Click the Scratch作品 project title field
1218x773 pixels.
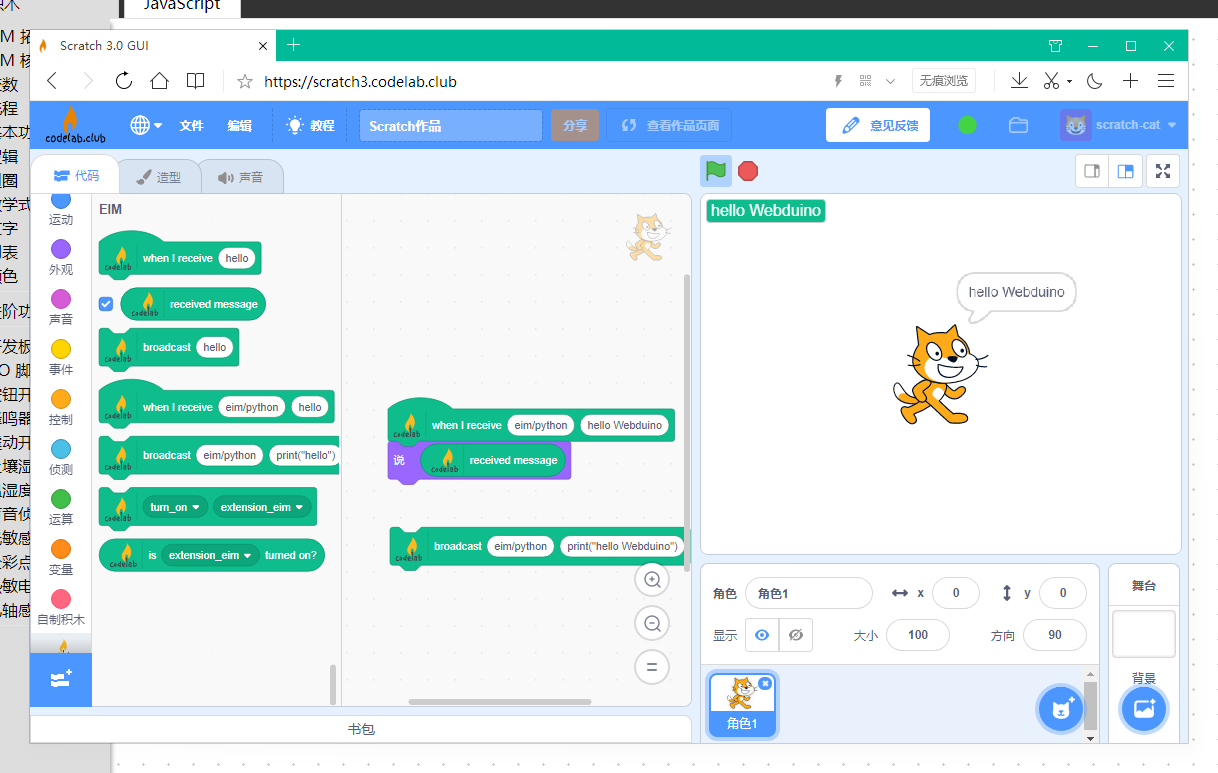pos(451,126)
